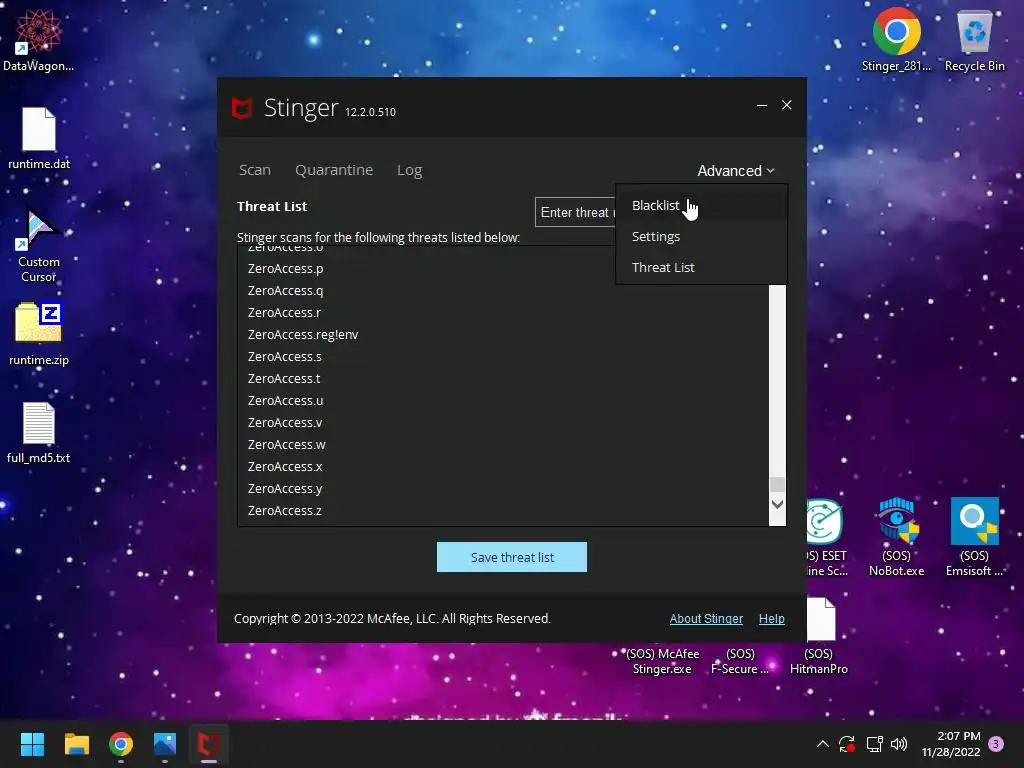Screen dimensions: 1024x768
Task: Choose Settings from the Advanced menu
Action: [701, 236]
